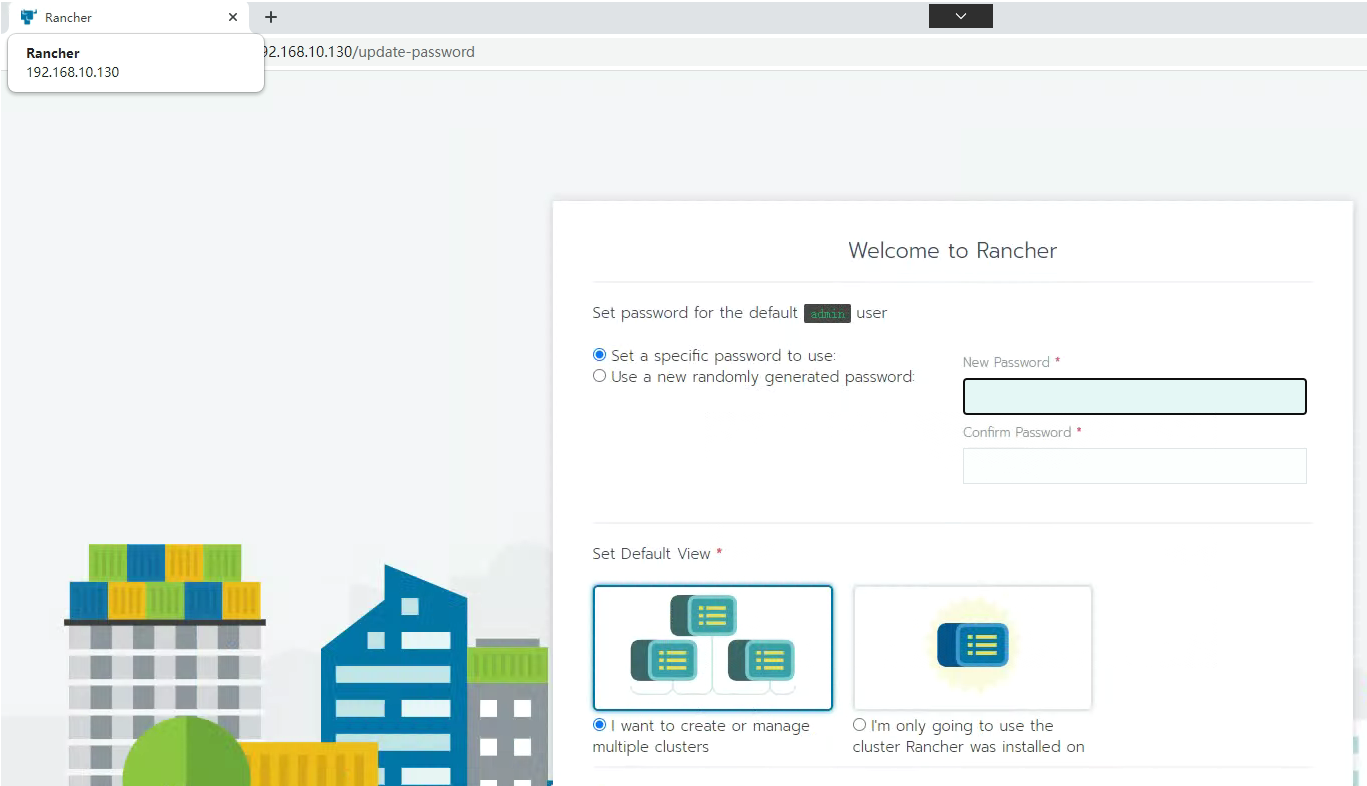Screen dimensions: 1367x786
Task: Click the 'Welcome to Rancher' heading
Action: 952,250
